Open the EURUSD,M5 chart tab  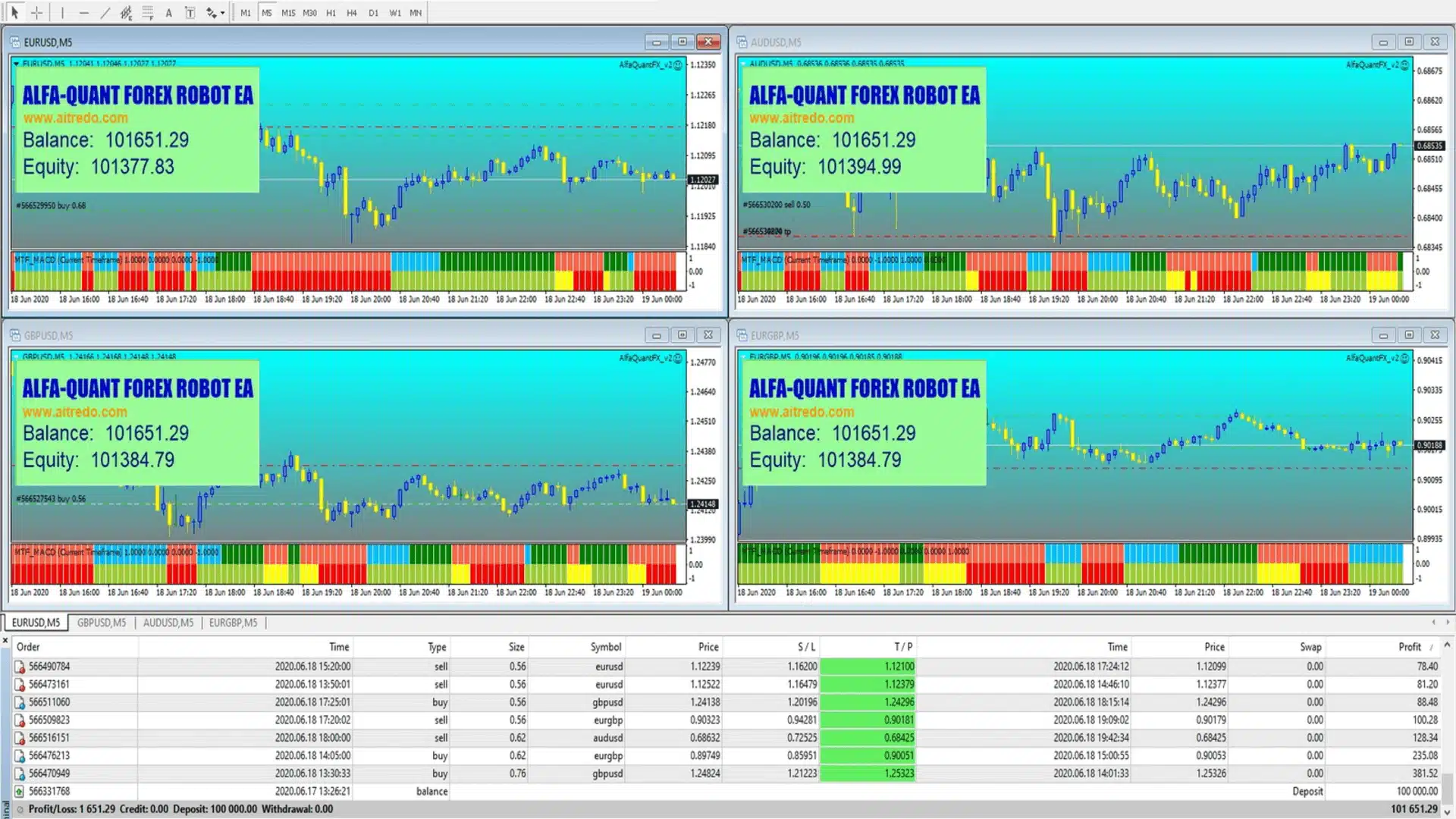coord(36,623)
